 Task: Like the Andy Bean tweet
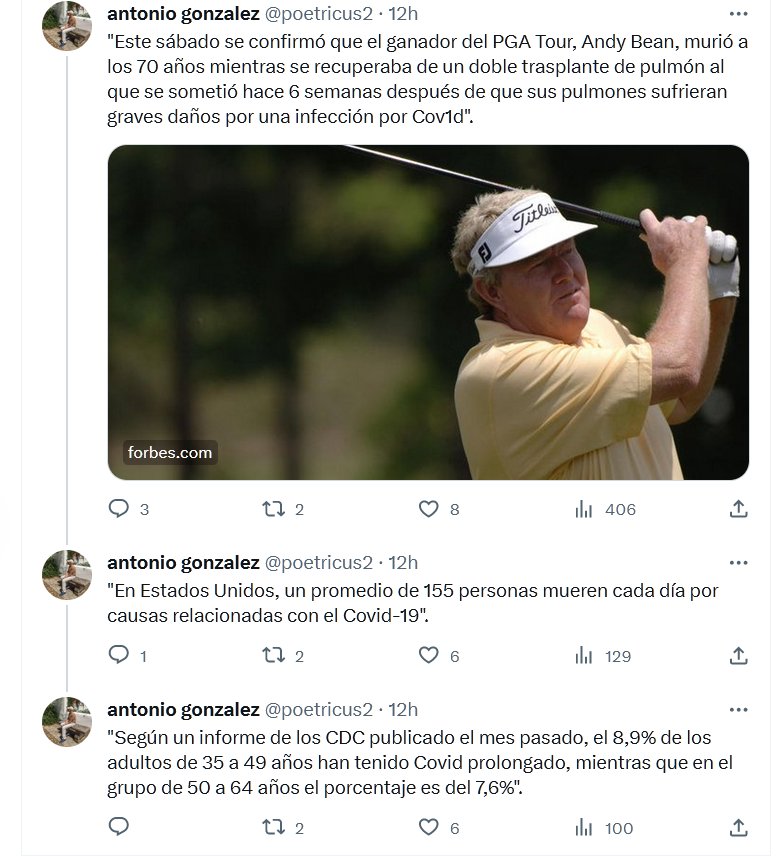point(429,509)
